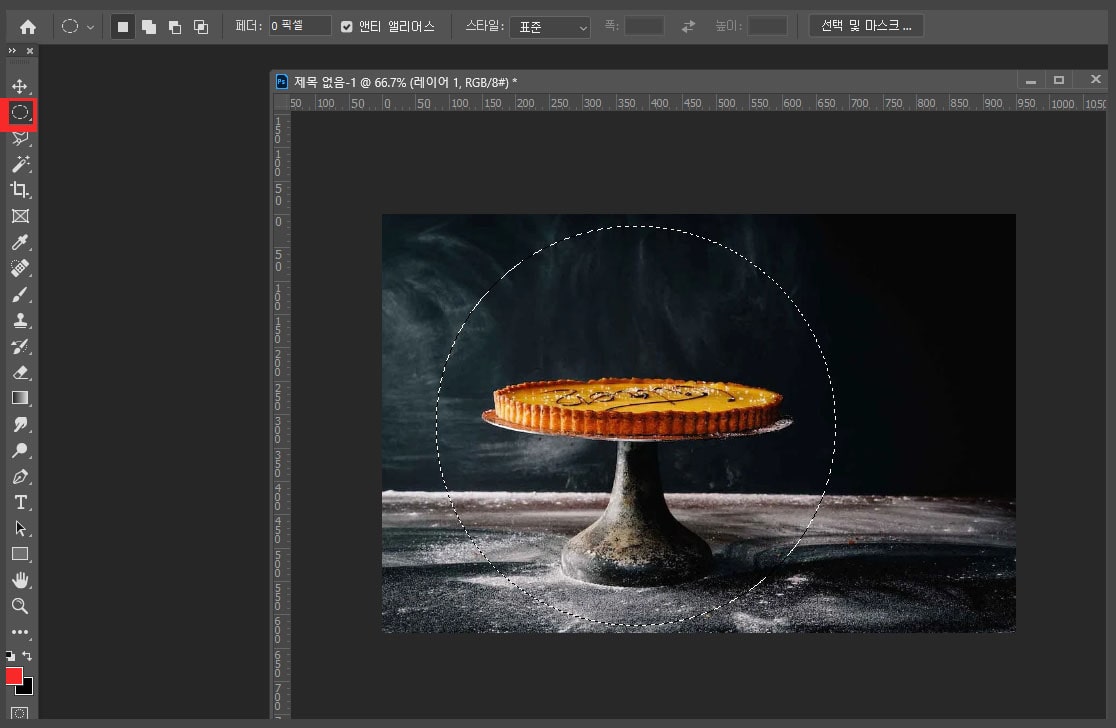This screenshot has height=728, width=1116.
Task: Toggle the 앤티 앨리어스 checkbox
Action: pyautogui.click(x=347, y=27)
